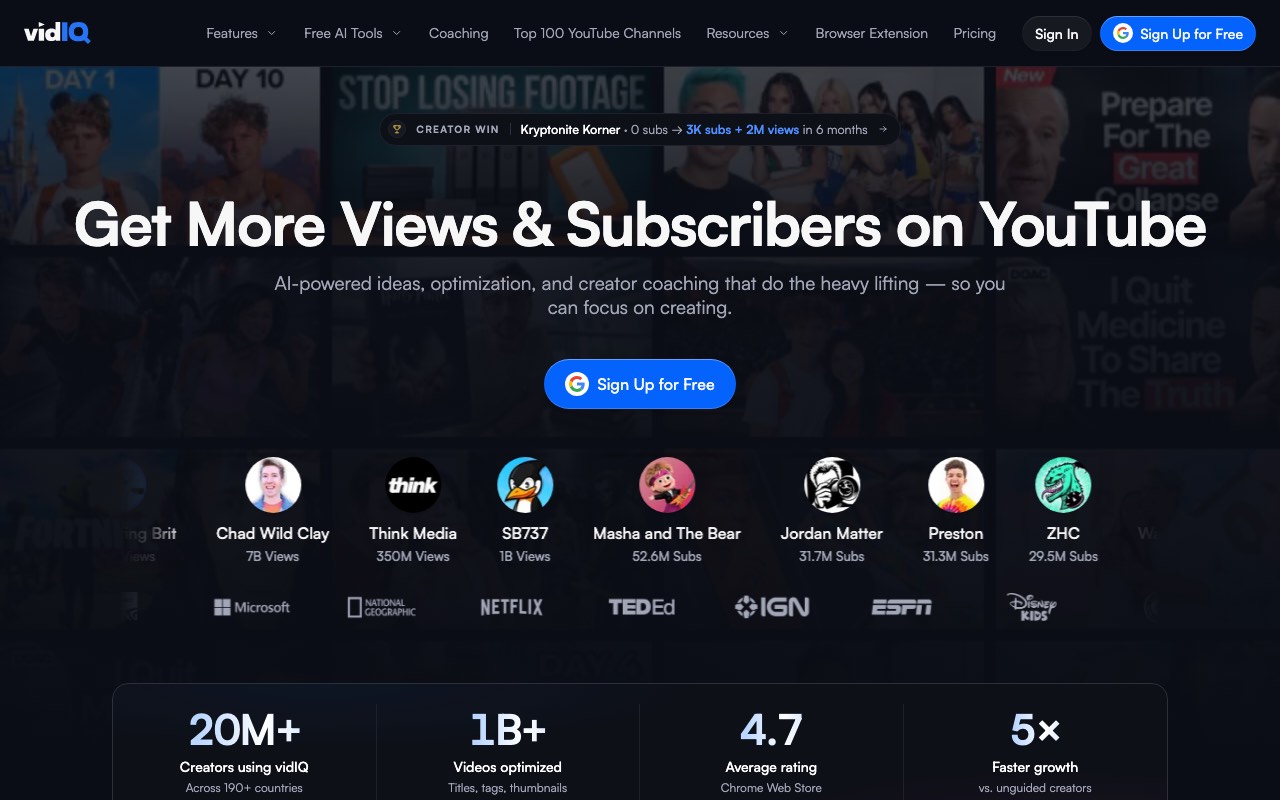The width and height of the screenshot is (1280, 800).
Task: Click the Preston avatar
Action: 956,485
